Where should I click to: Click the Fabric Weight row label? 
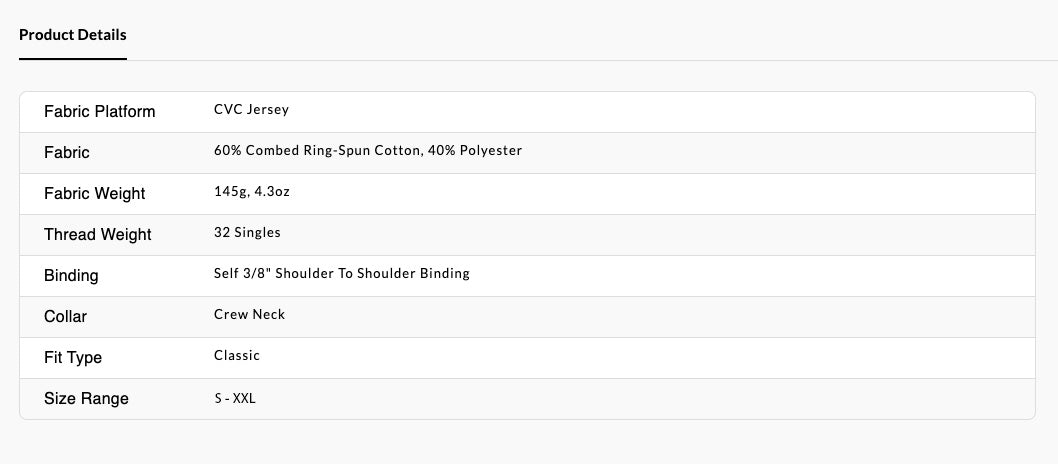(x=95, y=194)
